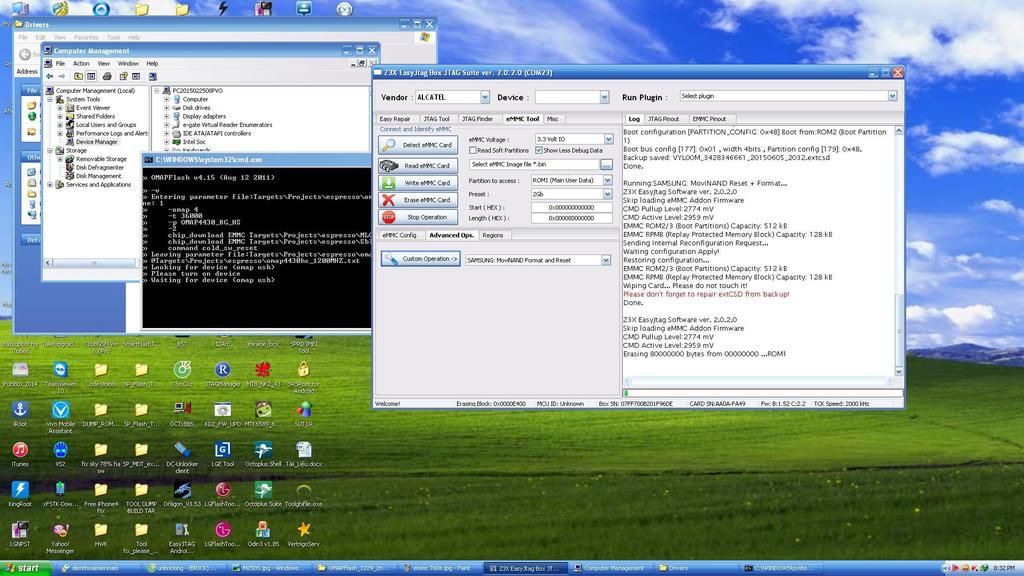The image size is (1024, 576).
Task: Click the Detect eMMC Card button
Action: (418, 145)
